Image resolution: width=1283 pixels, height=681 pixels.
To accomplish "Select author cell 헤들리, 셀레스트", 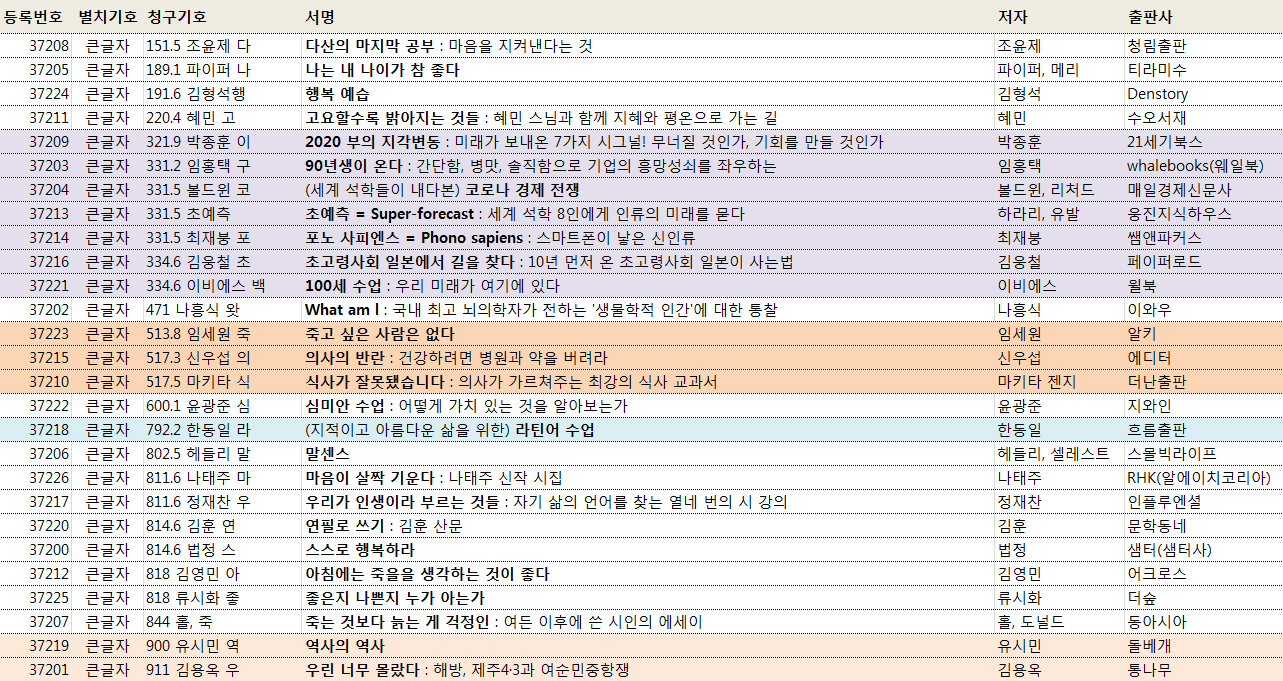I will (x=1053, y=454).
